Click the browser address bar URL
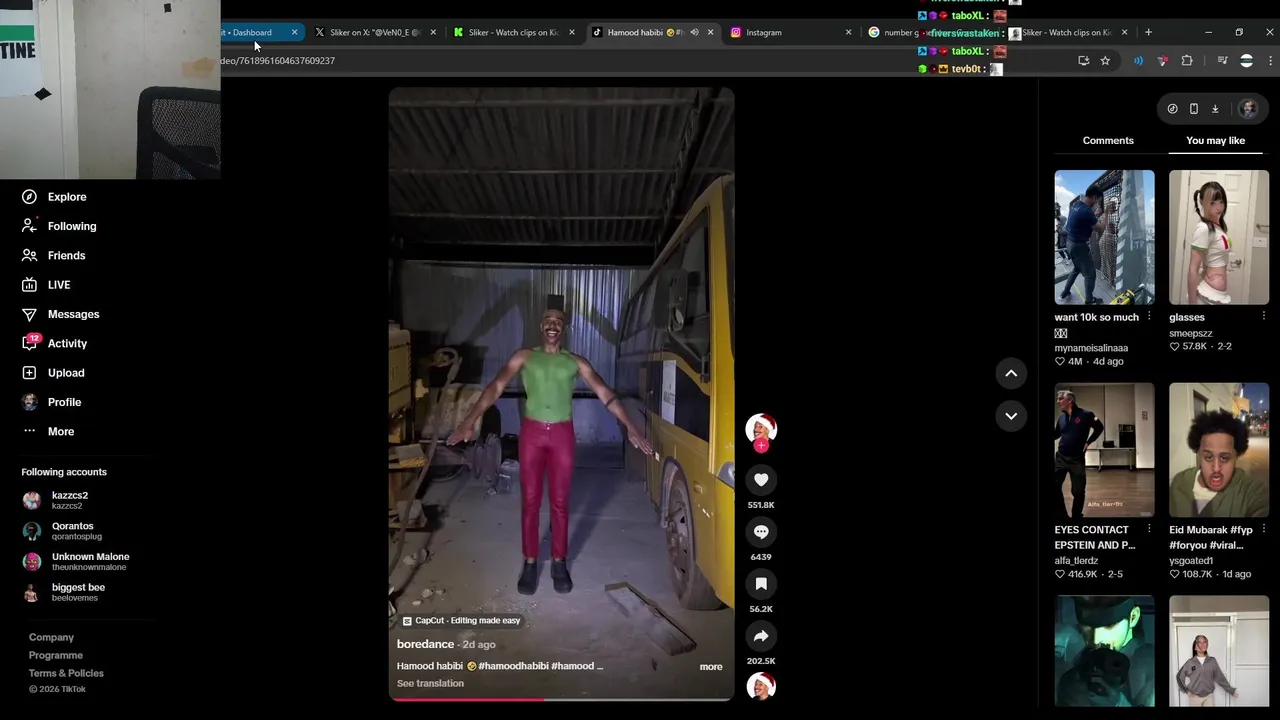The width and height of the screenshot is (1280, 720). coord(278,61)
